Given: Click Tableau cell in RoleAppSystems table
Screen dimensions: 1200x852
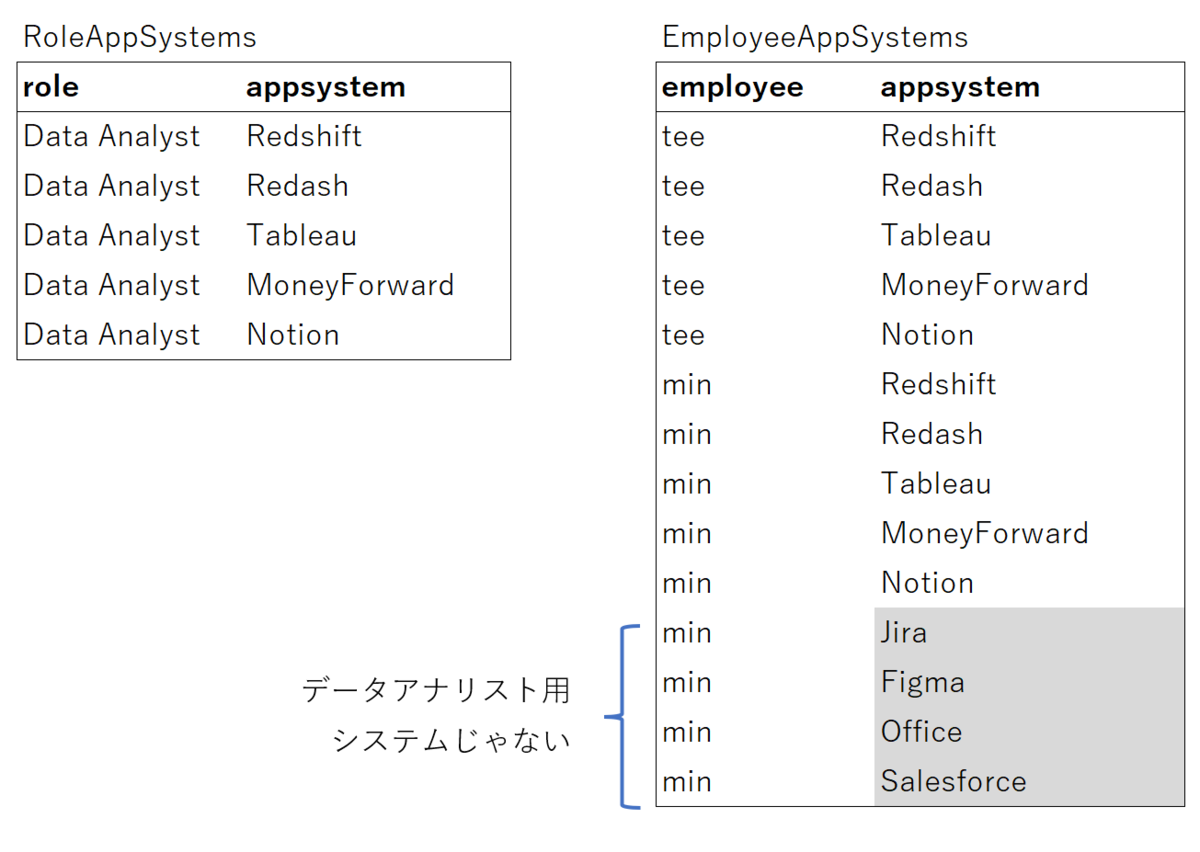Looking at the screenshot, I should coord(302,235).
